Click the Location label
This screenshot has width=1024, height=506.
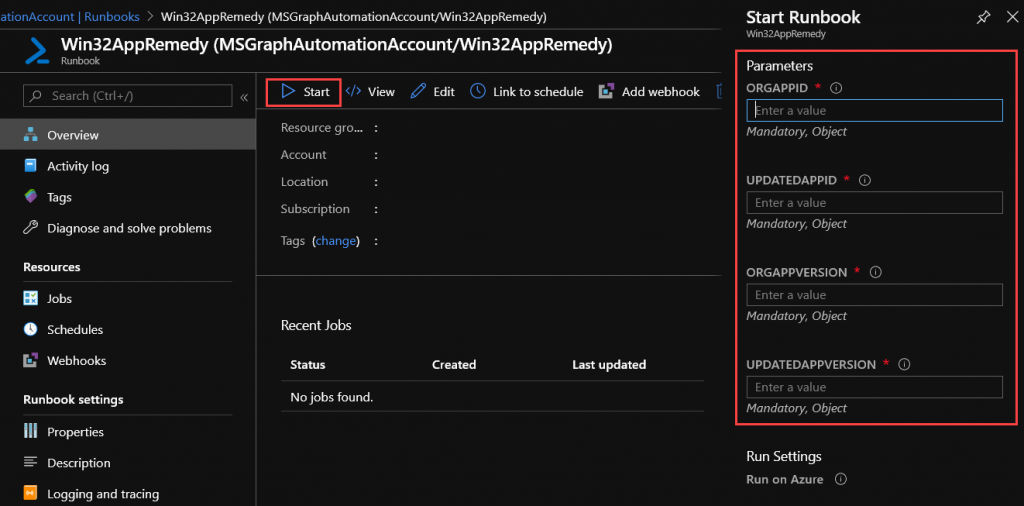click(304, 182)
